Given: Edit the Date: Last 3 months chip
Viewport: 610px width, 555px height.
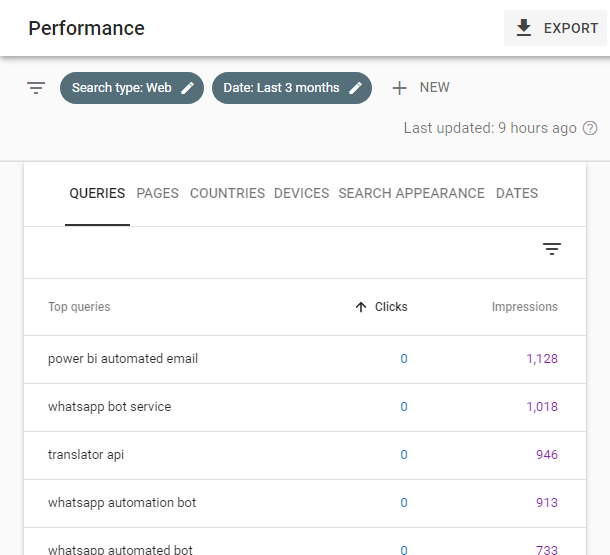Looking at the screenshot, I should pyautogui.click(x=292, y=88).
